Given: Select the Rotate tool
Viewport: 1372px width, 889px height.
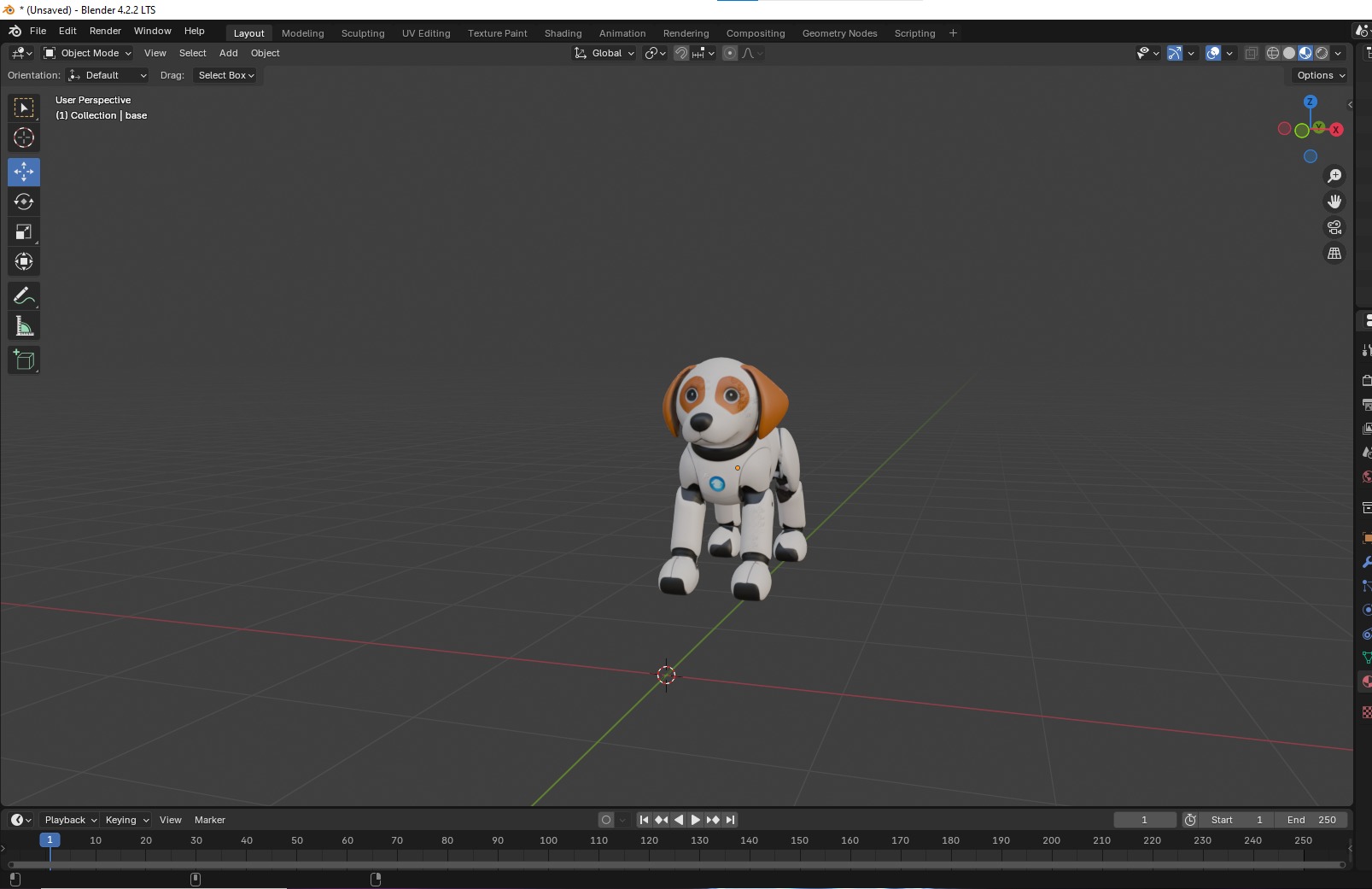Looking at the screenshot, I should [24, 202].
